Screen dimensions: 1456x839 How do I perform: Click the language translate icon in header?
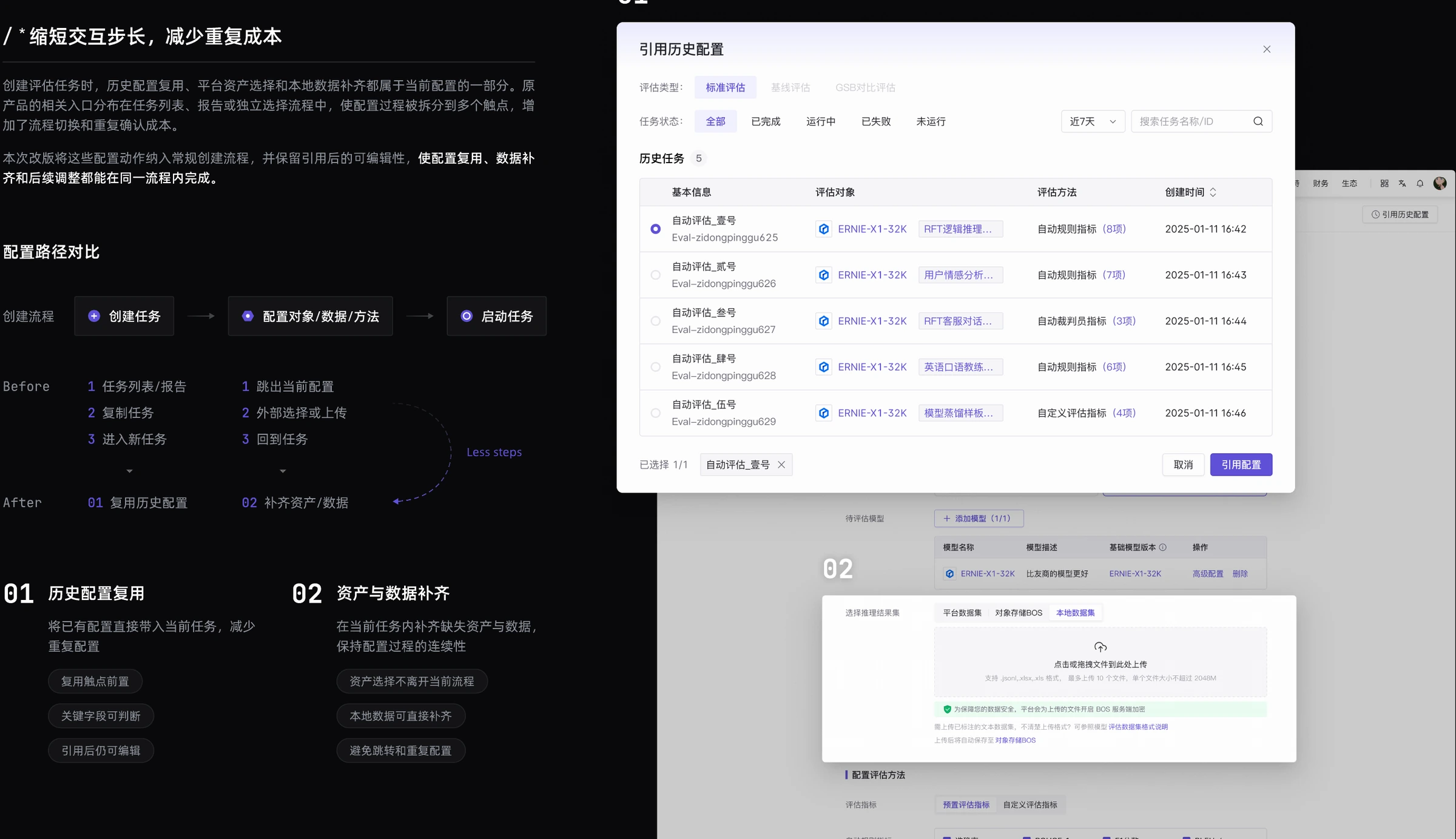[x=1403, y=183]
